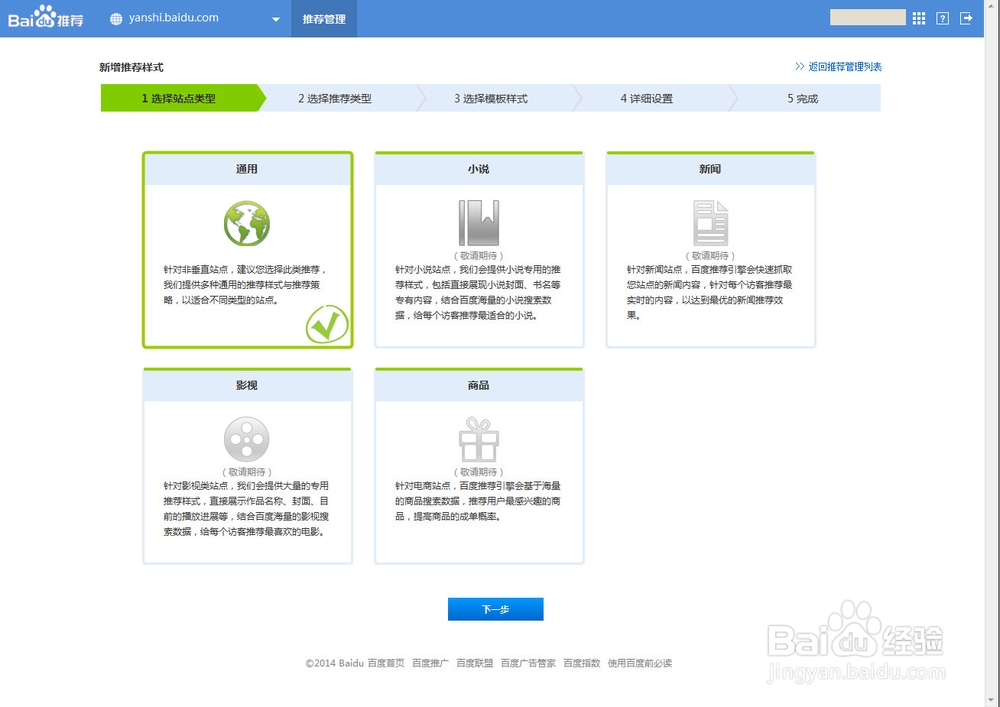Click the 下一步 button

point(495,608)
